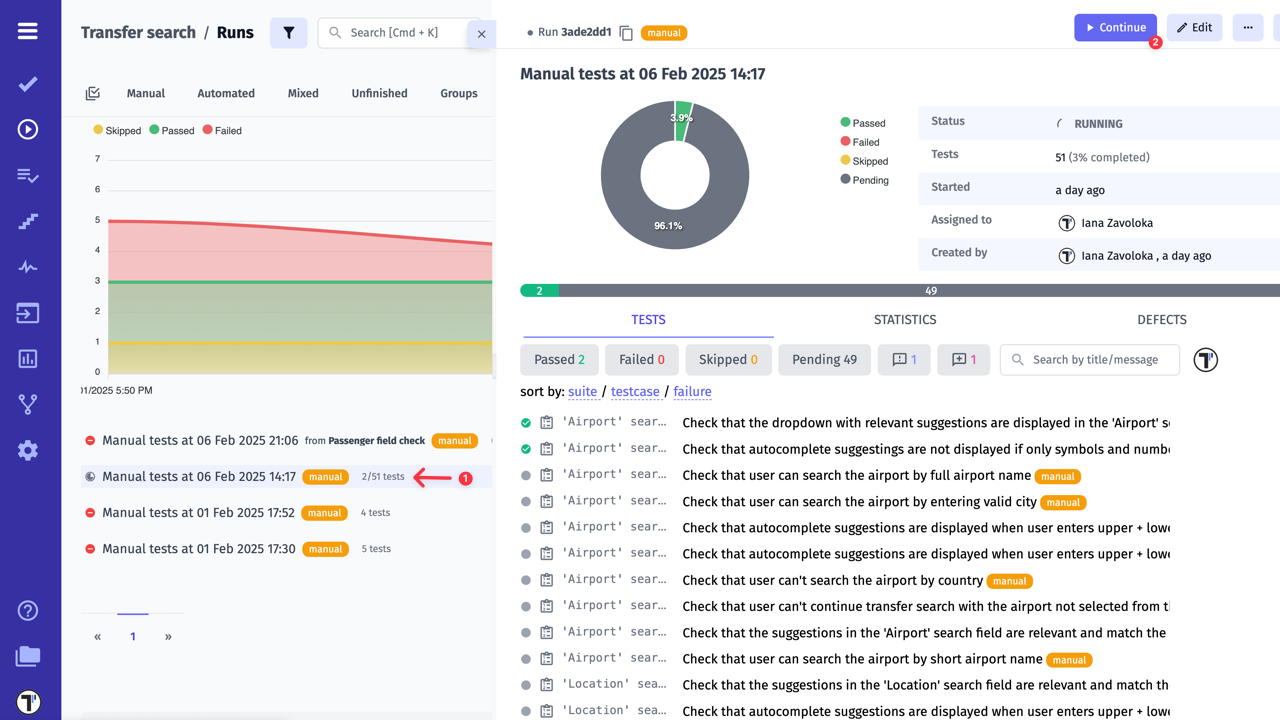
Task: Click the Continue run button
Action: (x=1115, y=27)
